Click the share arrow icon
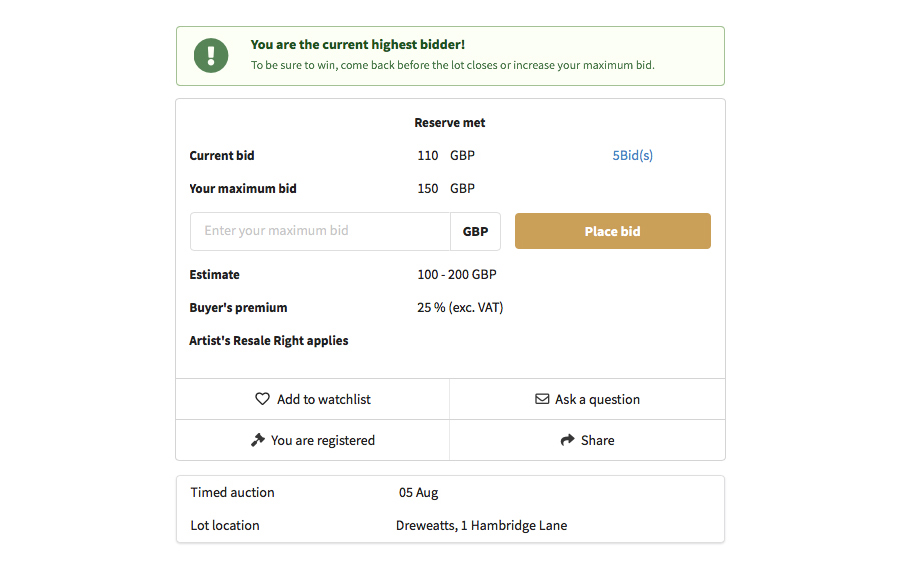Viewport: 899px width, 563px height. [x=568, y=440]
